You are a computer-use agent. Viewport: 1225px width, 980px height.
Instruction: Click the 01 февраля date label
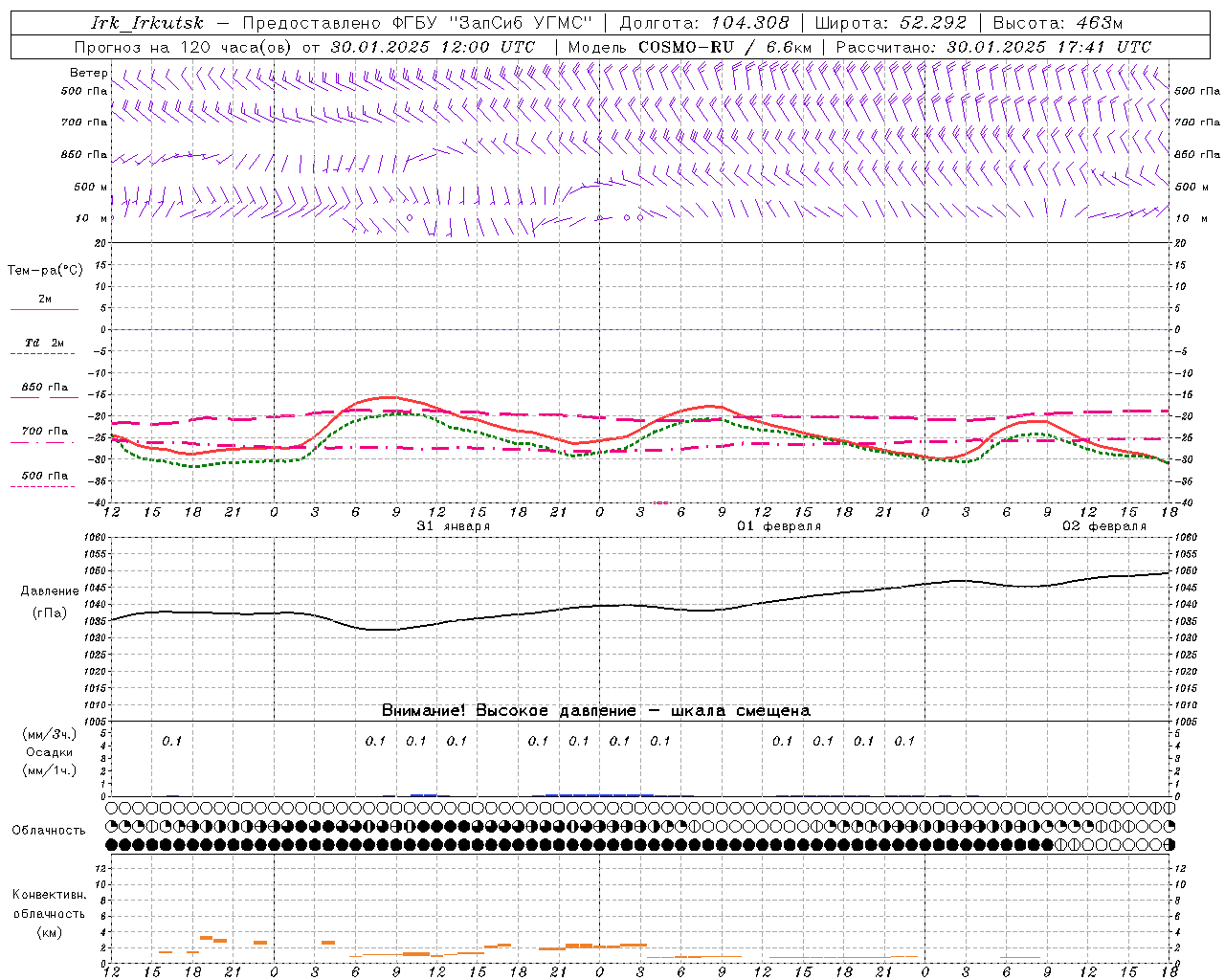(778, 526)
